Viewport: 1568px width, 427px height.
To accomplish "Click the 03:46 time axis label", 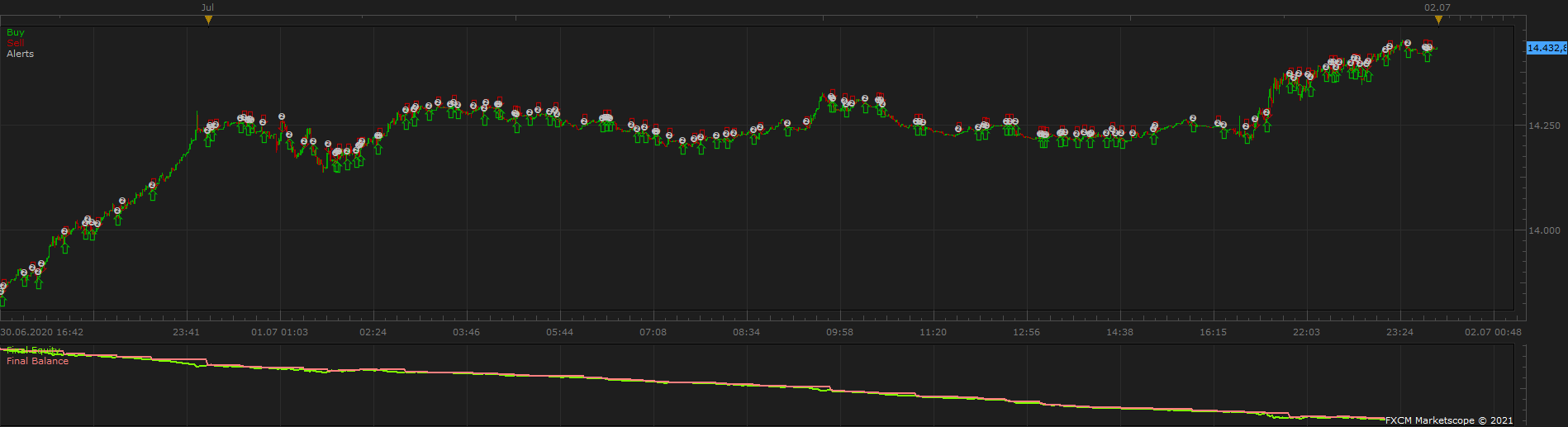I will pyautogui.click(x=466, y=332).
